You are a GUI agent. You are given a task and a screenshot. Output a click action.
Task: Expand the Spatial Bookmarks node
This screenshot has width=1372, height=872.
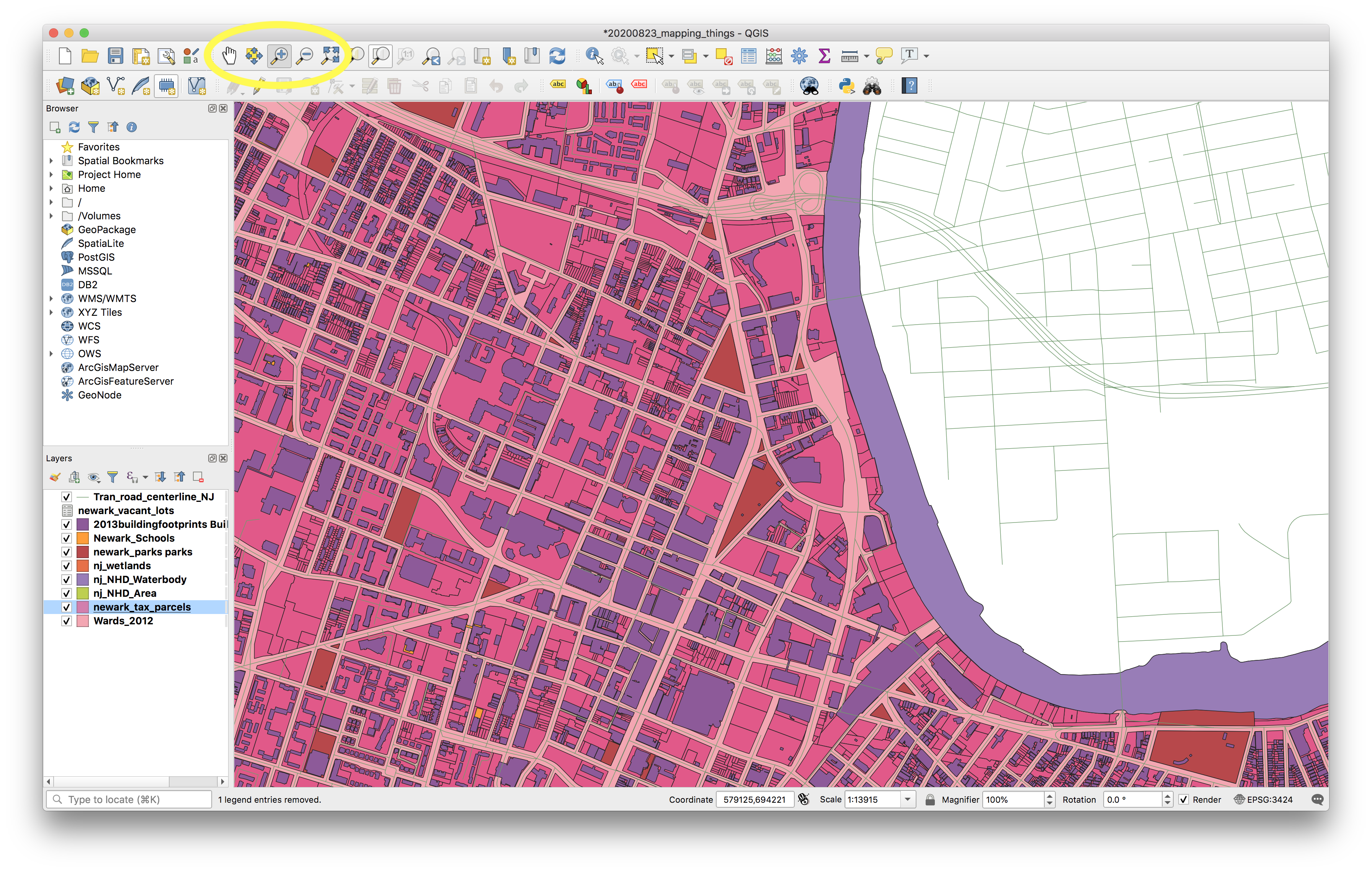tap(51, 161)
